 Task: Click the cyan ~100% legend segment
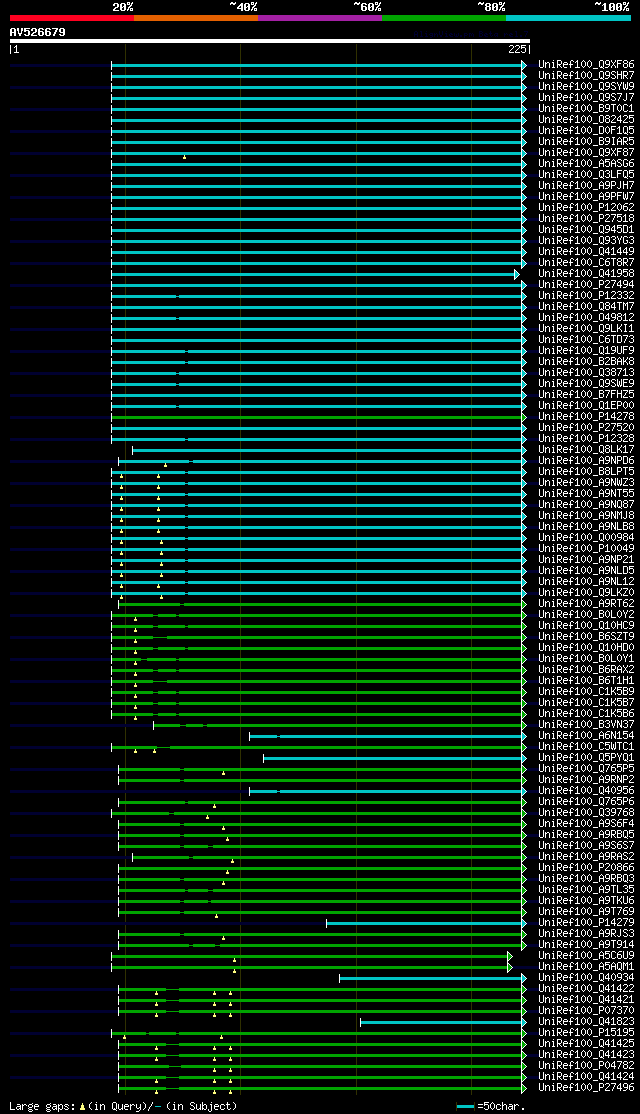[568, 17]
